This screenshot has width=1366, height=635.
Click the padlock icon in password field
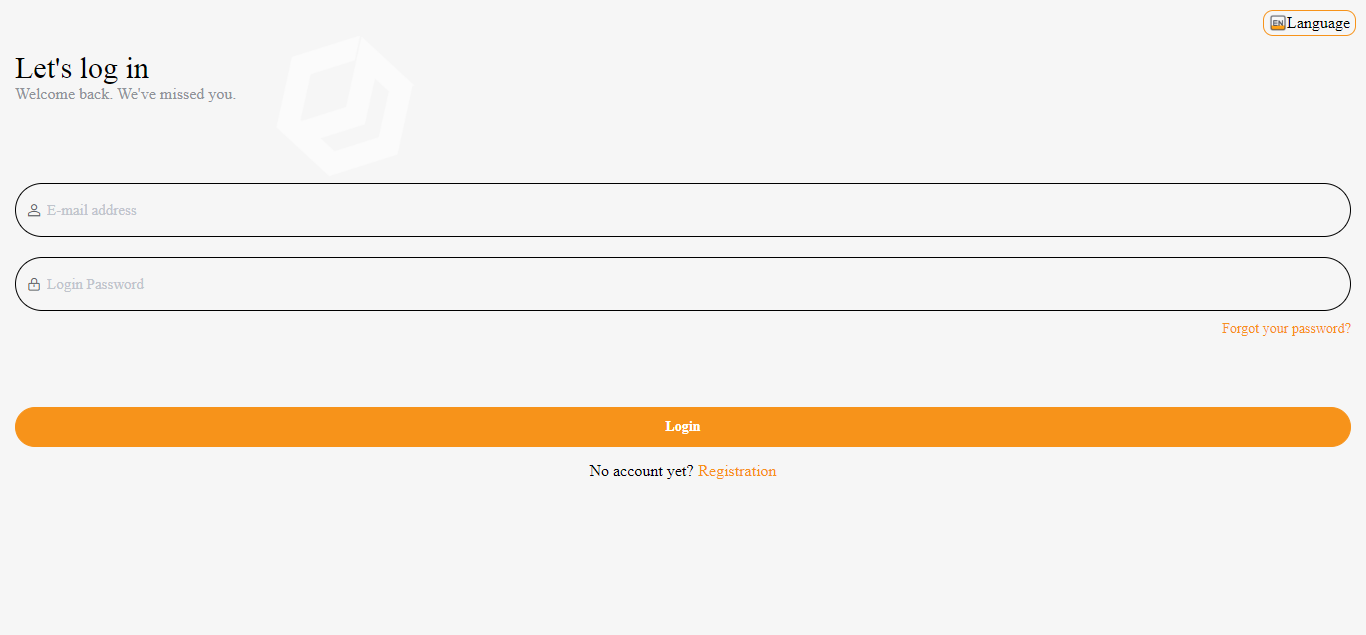click(x=34, y=284)
